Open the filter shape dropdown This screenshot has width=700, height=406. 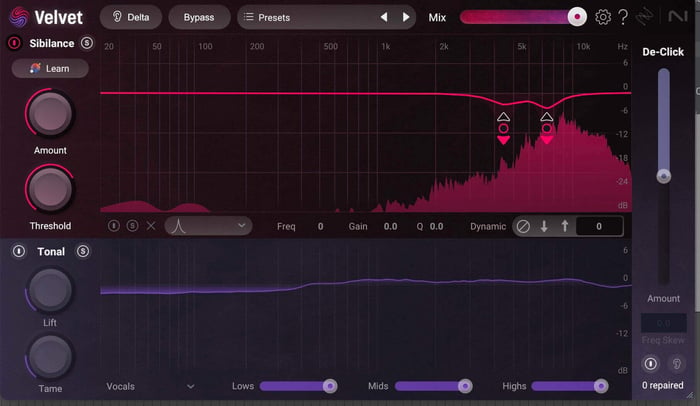click(208, 226)
